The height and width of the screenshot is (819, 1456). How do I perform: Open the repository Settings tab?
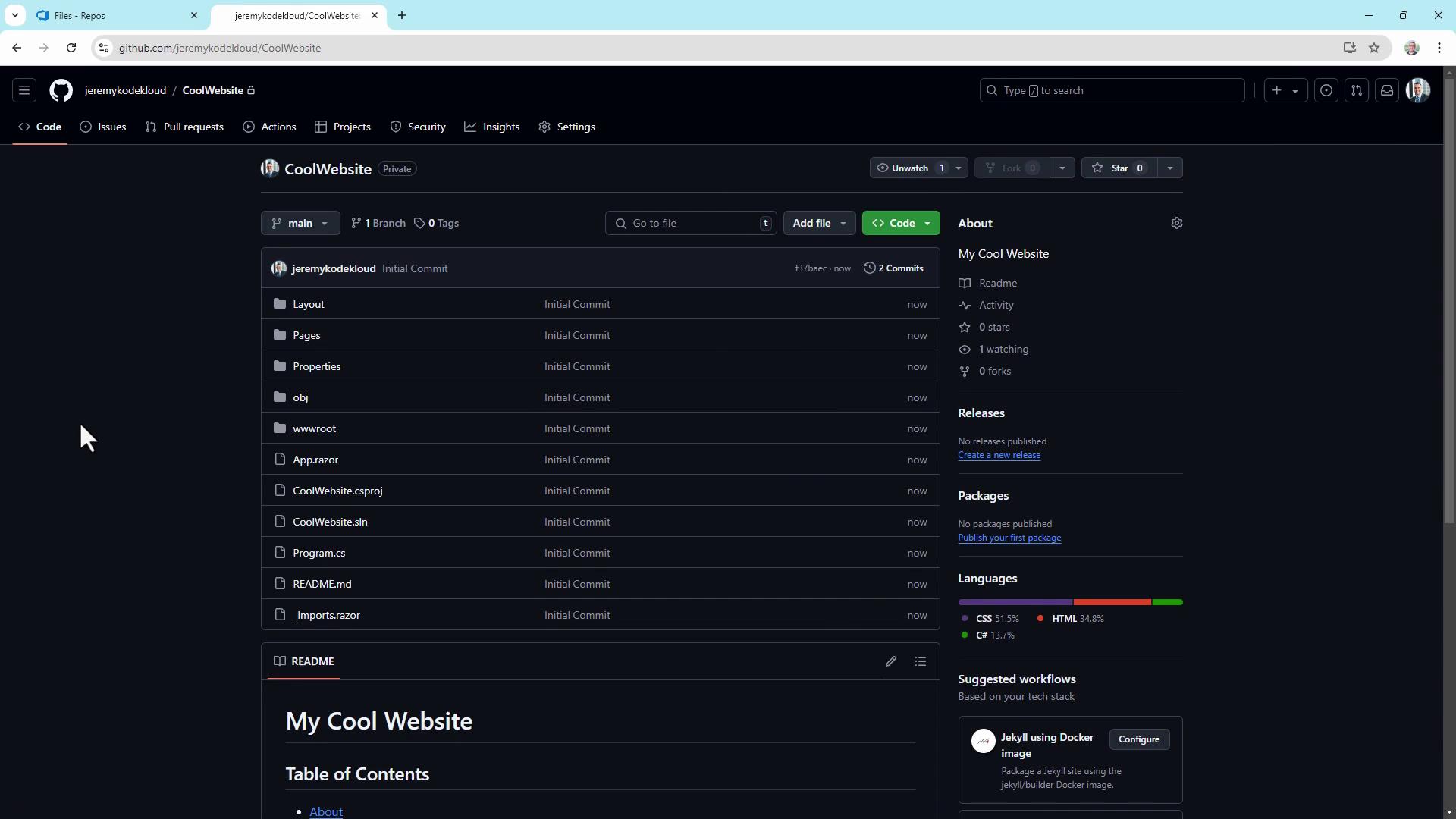(x=567, y=127)
